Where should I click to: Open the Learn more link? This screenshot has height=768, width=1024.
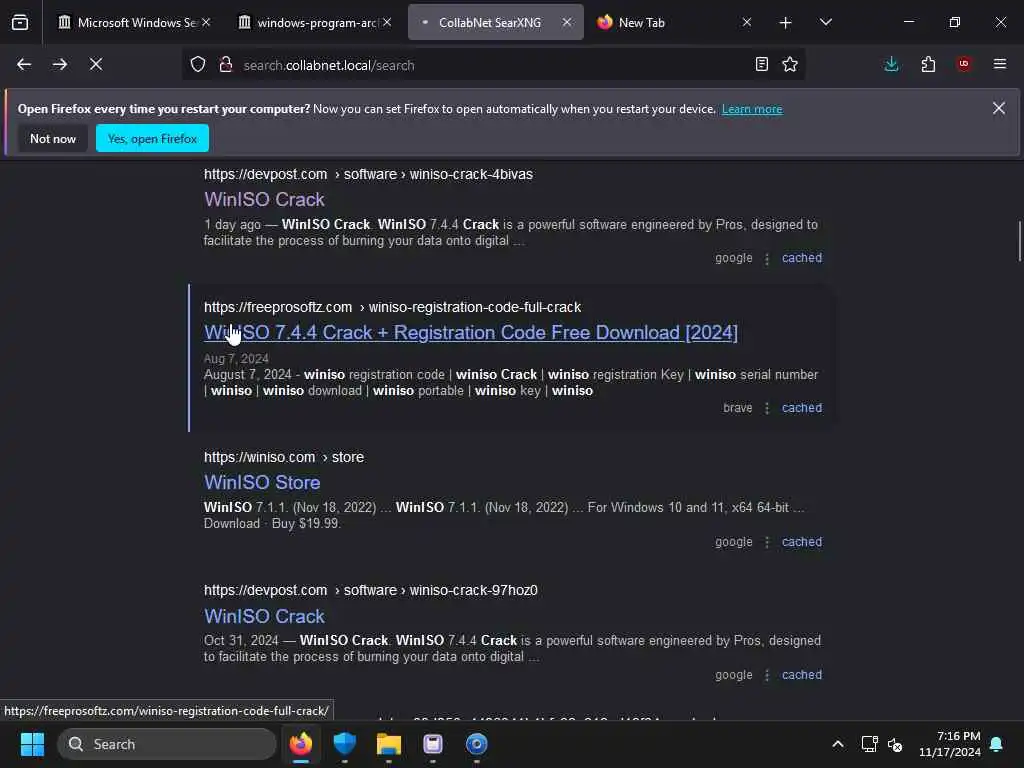coord(752,109)
